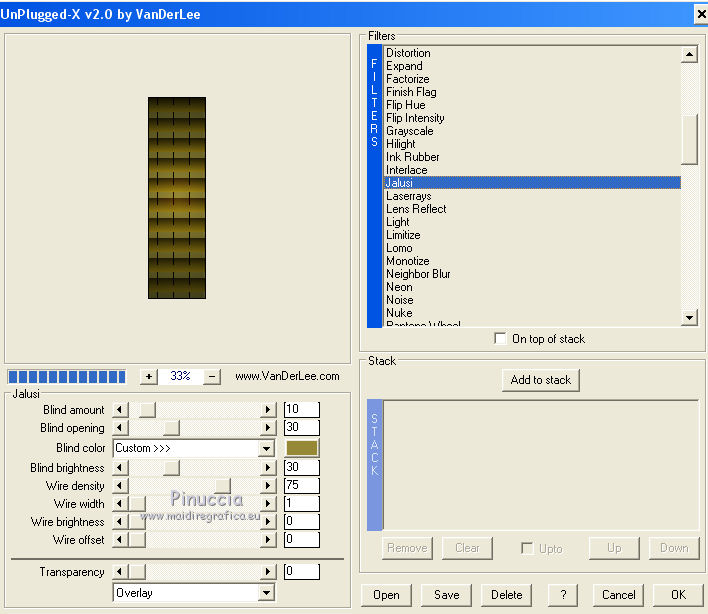
Task: Increase Wire brightness with right arrow
Action: (268, 521)
